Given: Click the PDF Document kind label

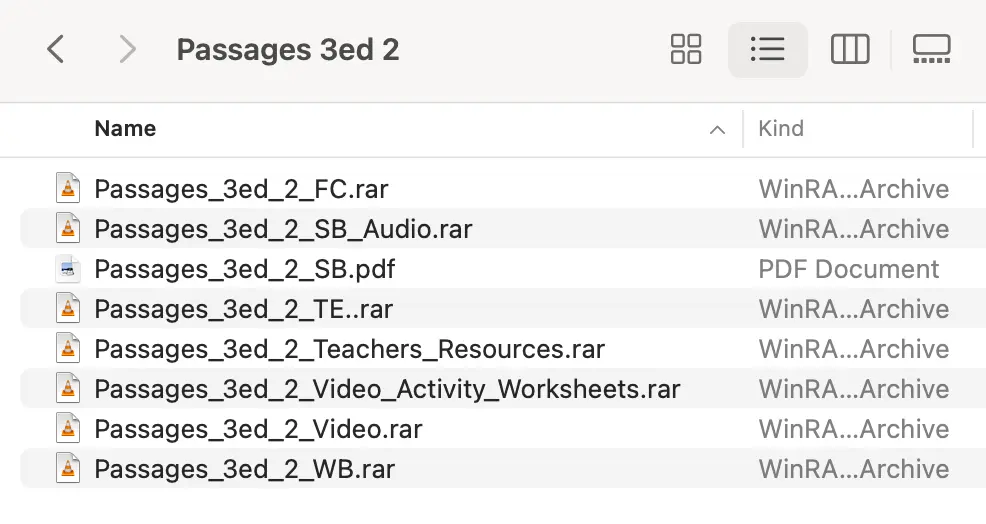Looking at the screenshot, I should (848, 269).
